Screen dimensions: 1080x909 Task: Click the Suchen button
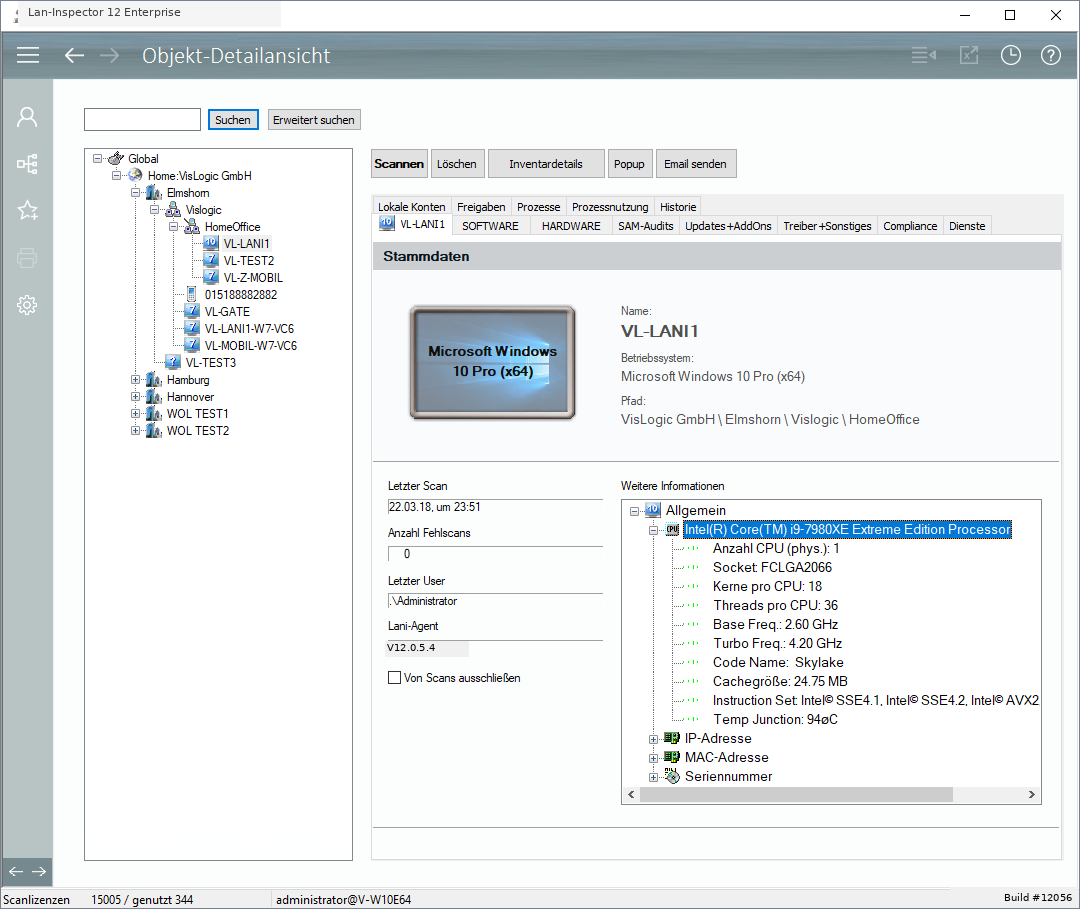point(233,120)
